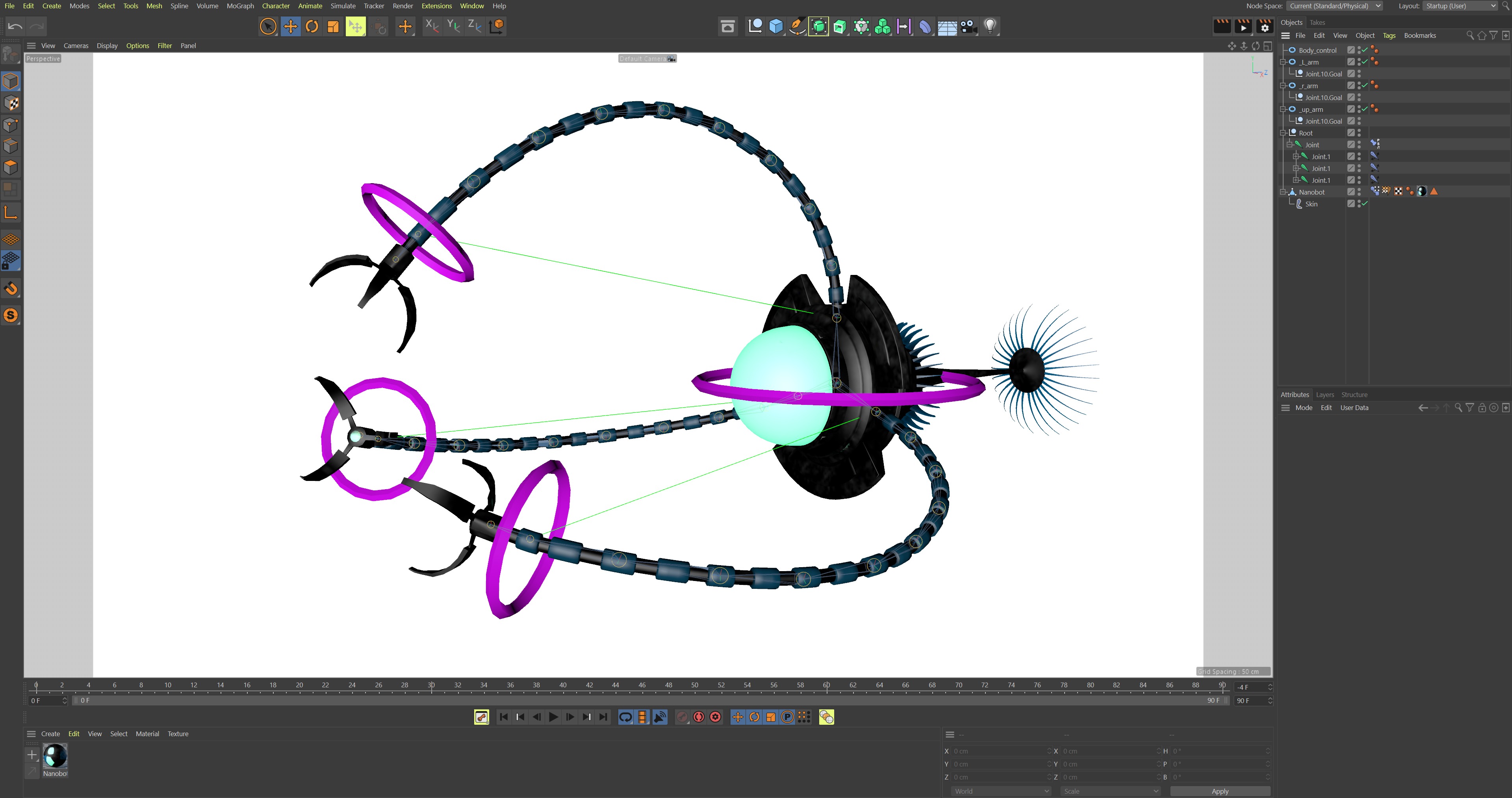Select the Skin object in tree
Screen dimensions: 1512x798
click(x=1311, y=204)
